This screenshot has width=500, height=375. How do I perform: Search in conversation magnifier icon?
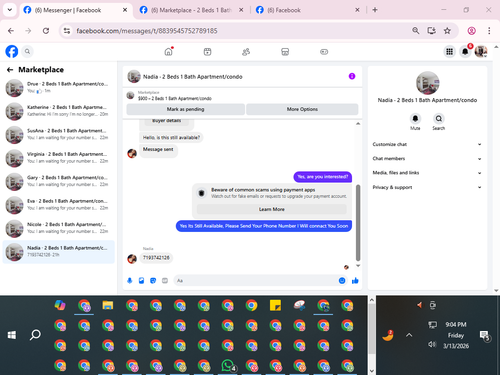(x=439, y=119)
